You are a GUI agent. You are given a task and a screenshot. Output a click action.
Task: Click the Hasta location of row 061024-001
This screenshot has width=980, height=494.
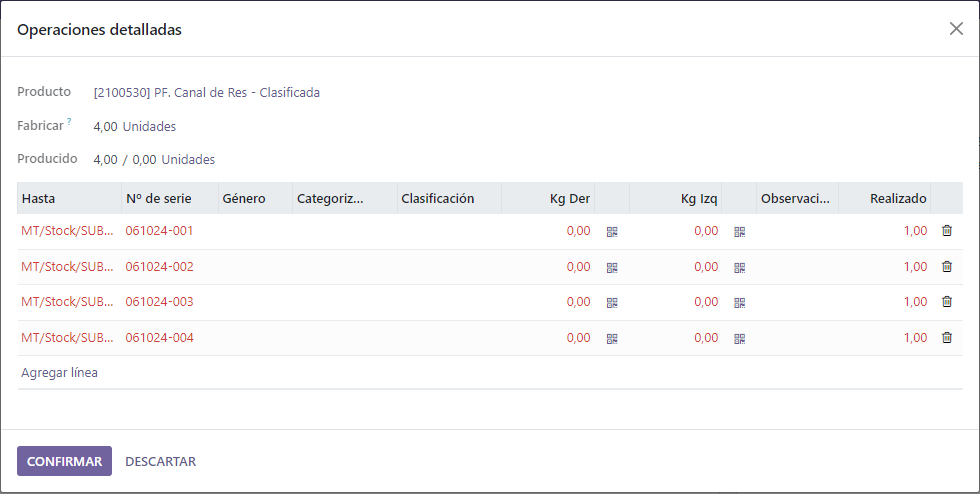tap(68, 231)
